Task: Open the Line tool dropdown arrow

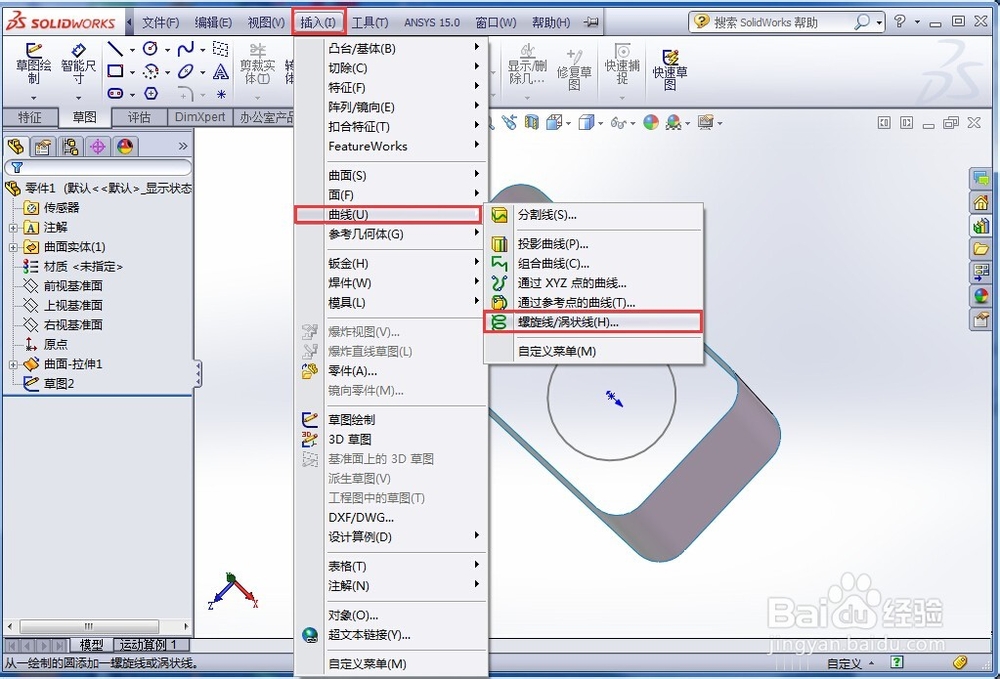Action: tap(132, 50)
